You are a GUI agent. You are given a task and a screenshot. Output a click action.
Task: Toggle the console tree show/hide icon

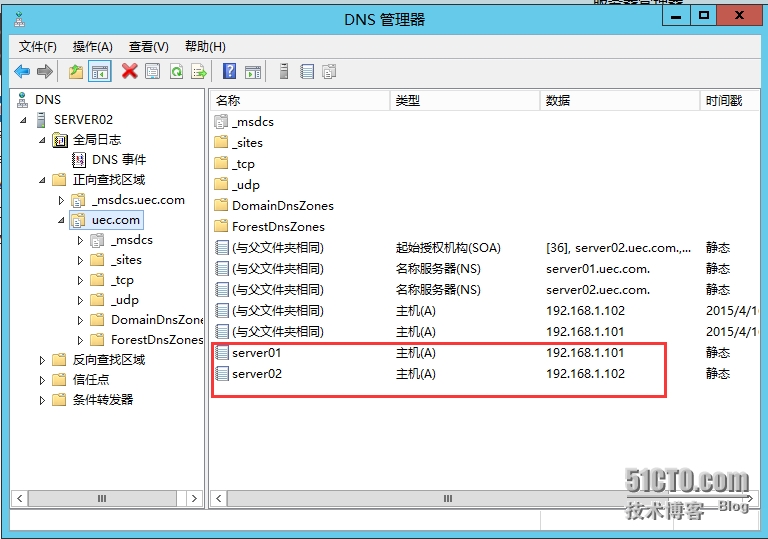100,72
